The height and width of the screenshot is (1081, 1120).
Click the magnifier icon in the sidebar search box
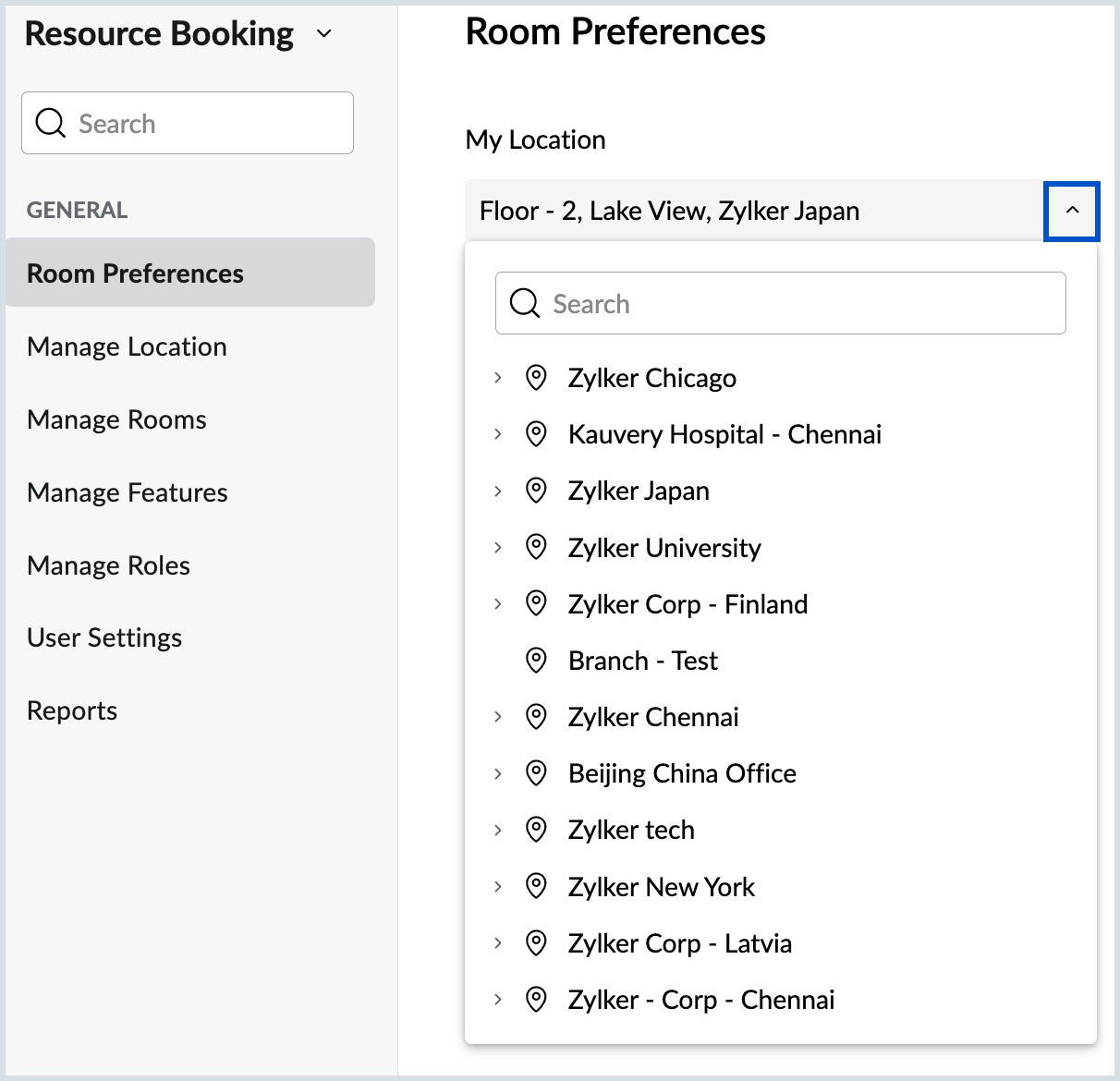coord(51,123)
